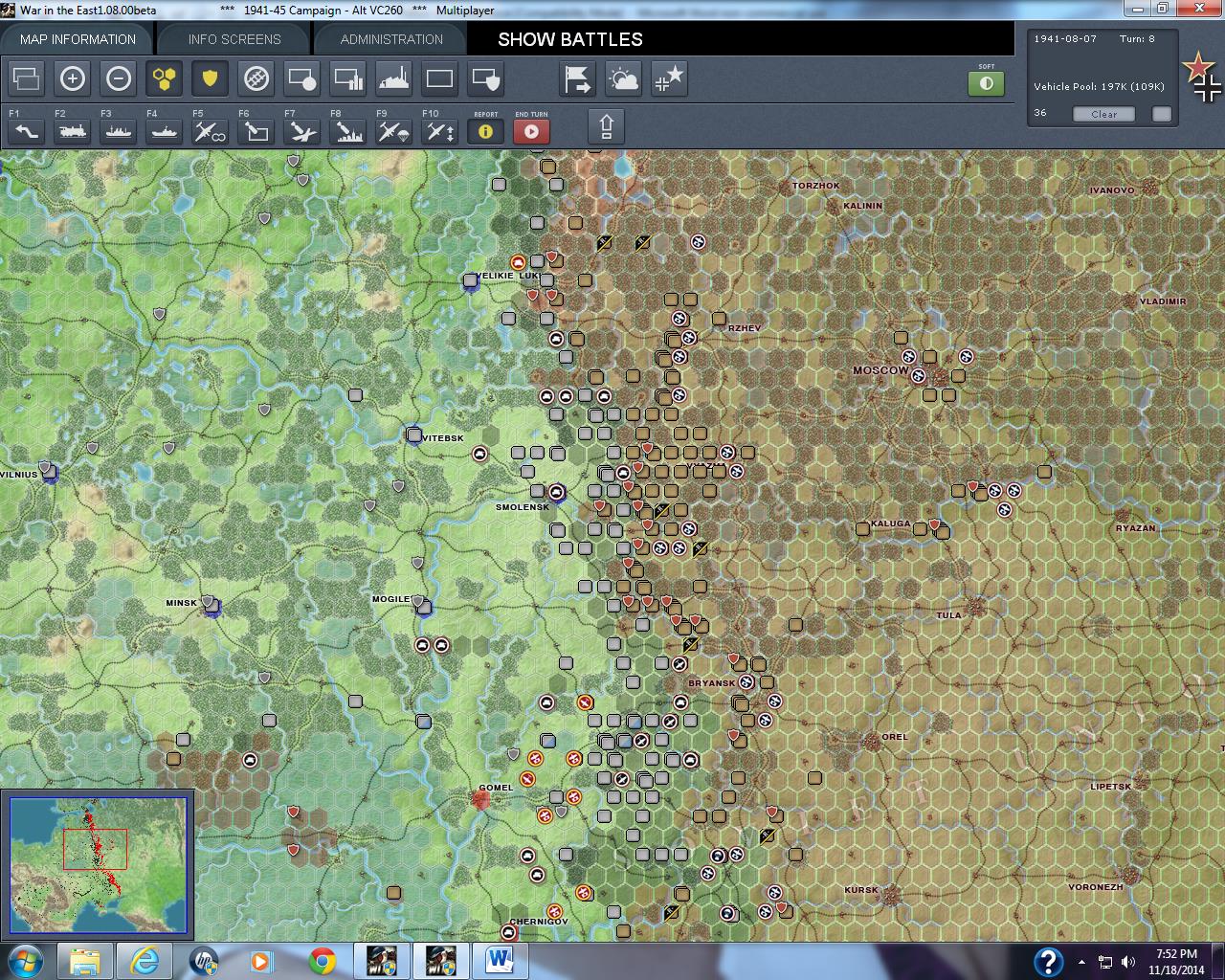Select the F7 bomb airfield mode
This screenshot has width=1225, height=980.
302,130
